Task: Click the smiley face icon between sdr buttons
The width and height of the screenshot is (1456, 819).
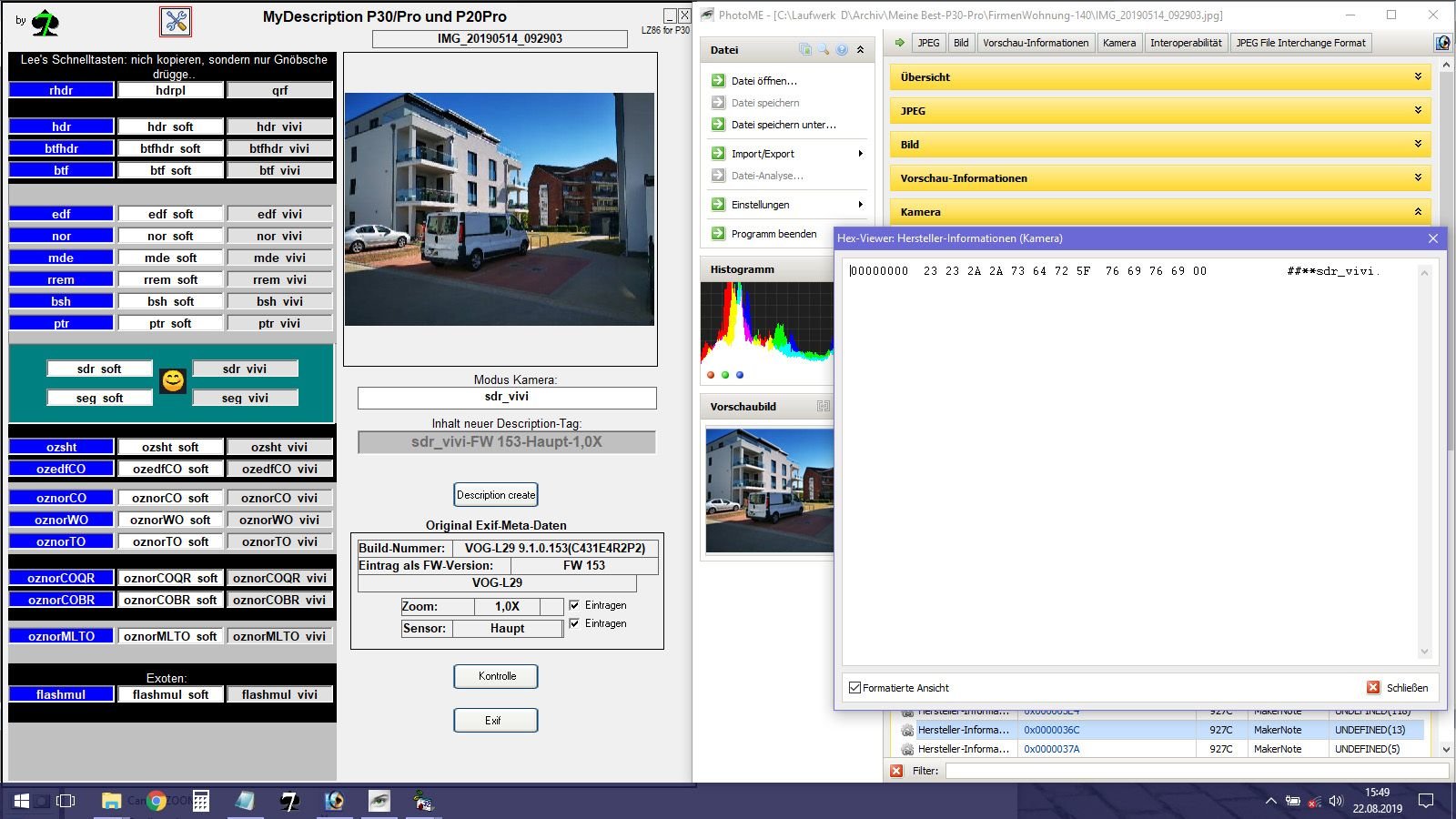Action: pyautogui.click(x=173, y=380)
